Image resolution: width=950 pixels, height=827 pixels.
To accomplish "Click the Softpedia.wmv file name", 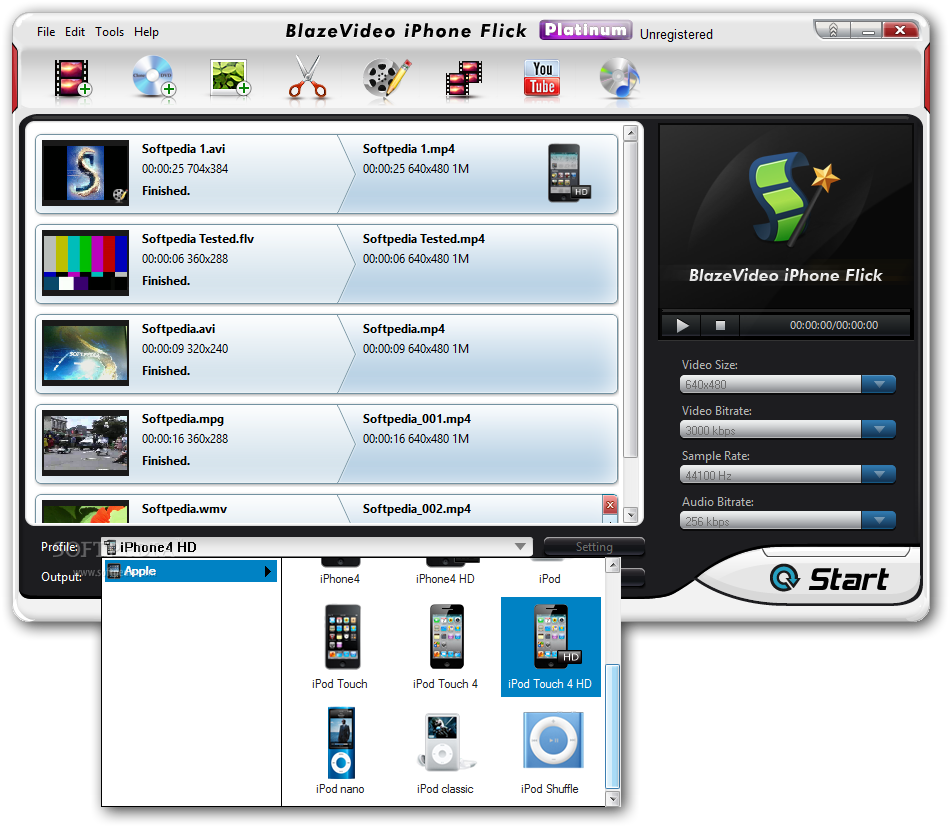I will pos(184,509).
